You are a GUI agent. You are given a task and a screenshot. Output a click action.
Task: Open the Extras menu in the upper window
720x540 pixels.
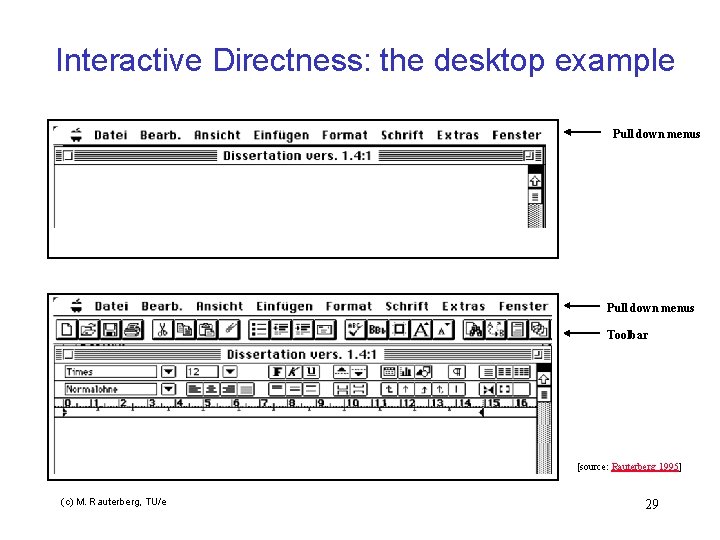click(x=458, y=135)
